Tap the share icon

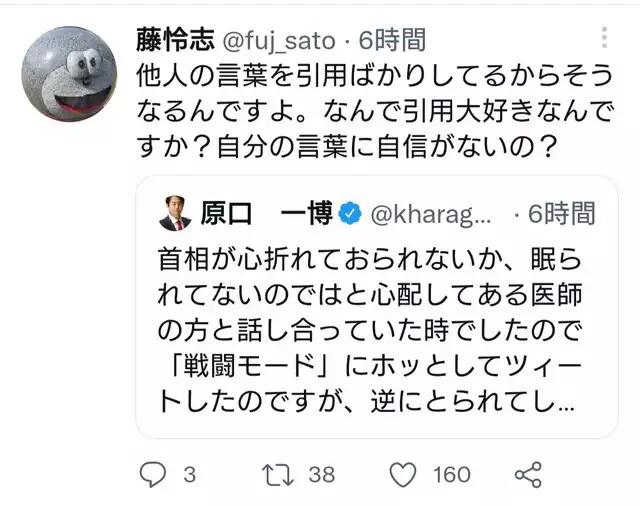click(527, 473)
